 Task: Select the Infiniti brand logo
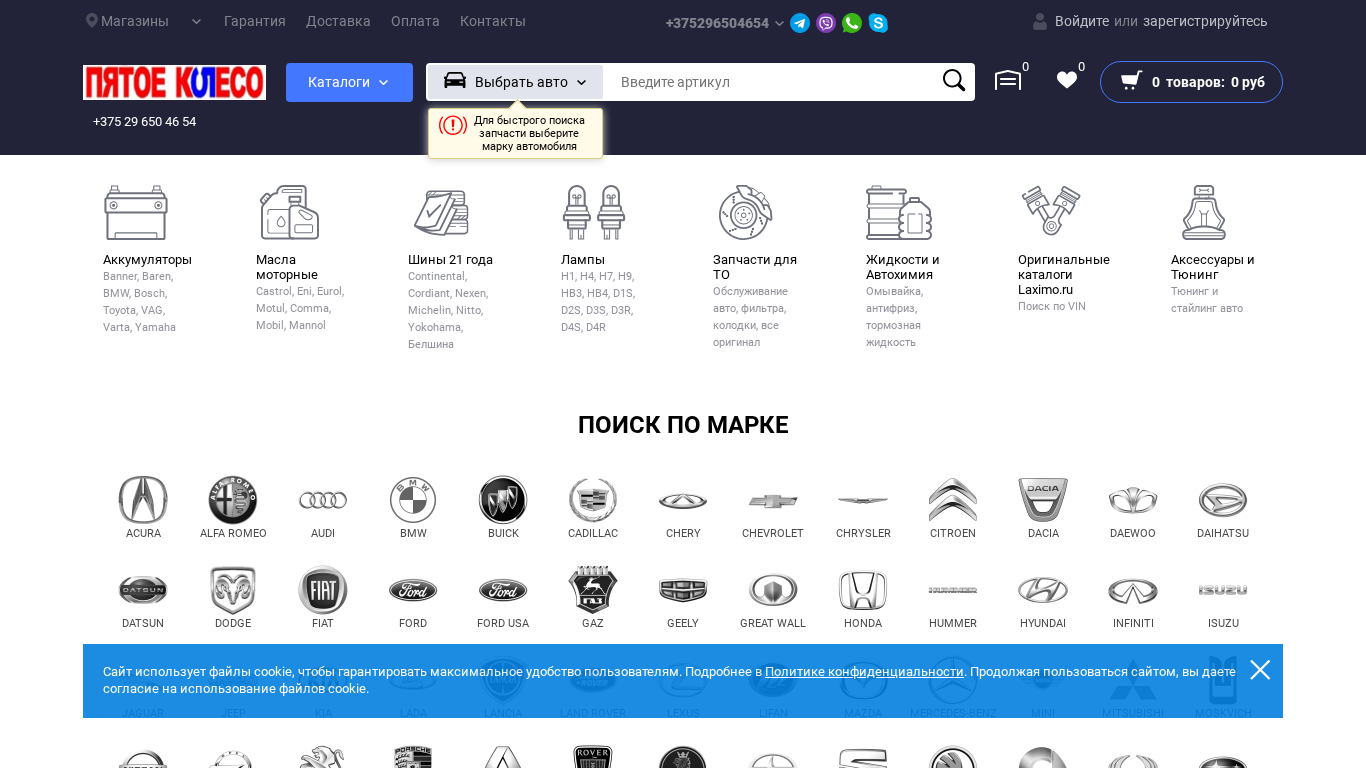click(1133, 590)
